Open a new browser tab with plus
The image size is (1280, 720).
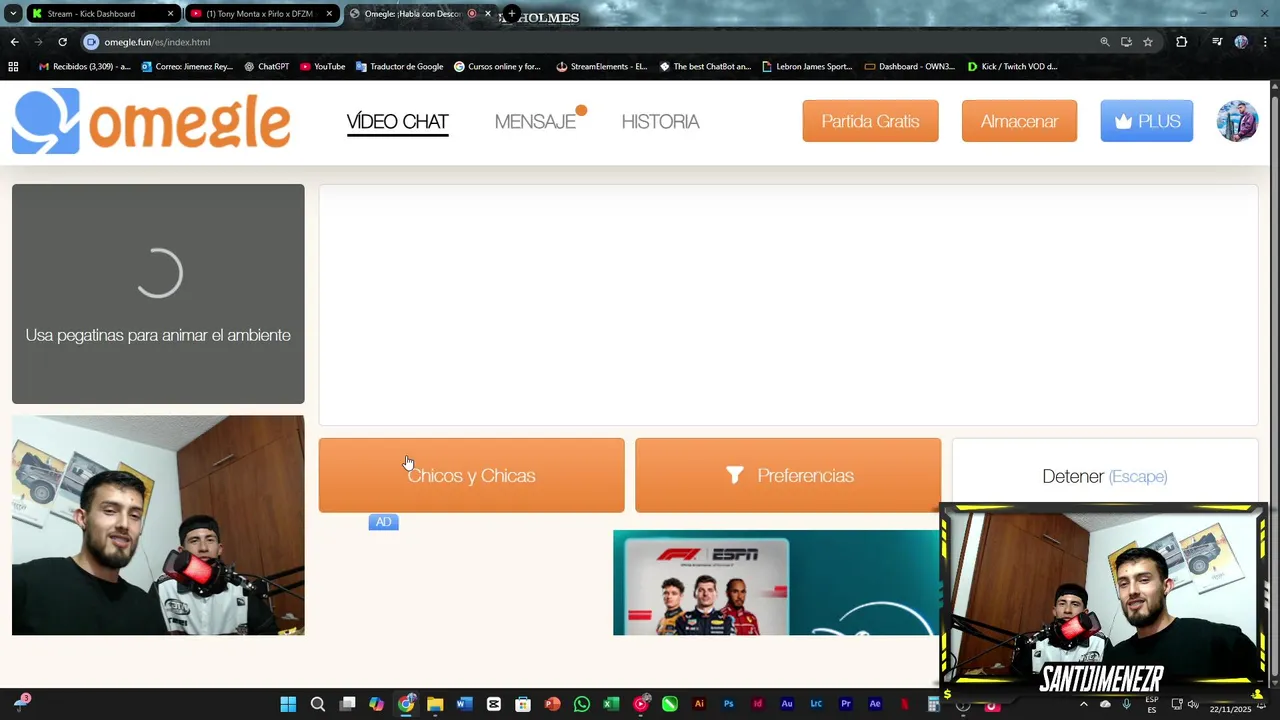point(511,14)
